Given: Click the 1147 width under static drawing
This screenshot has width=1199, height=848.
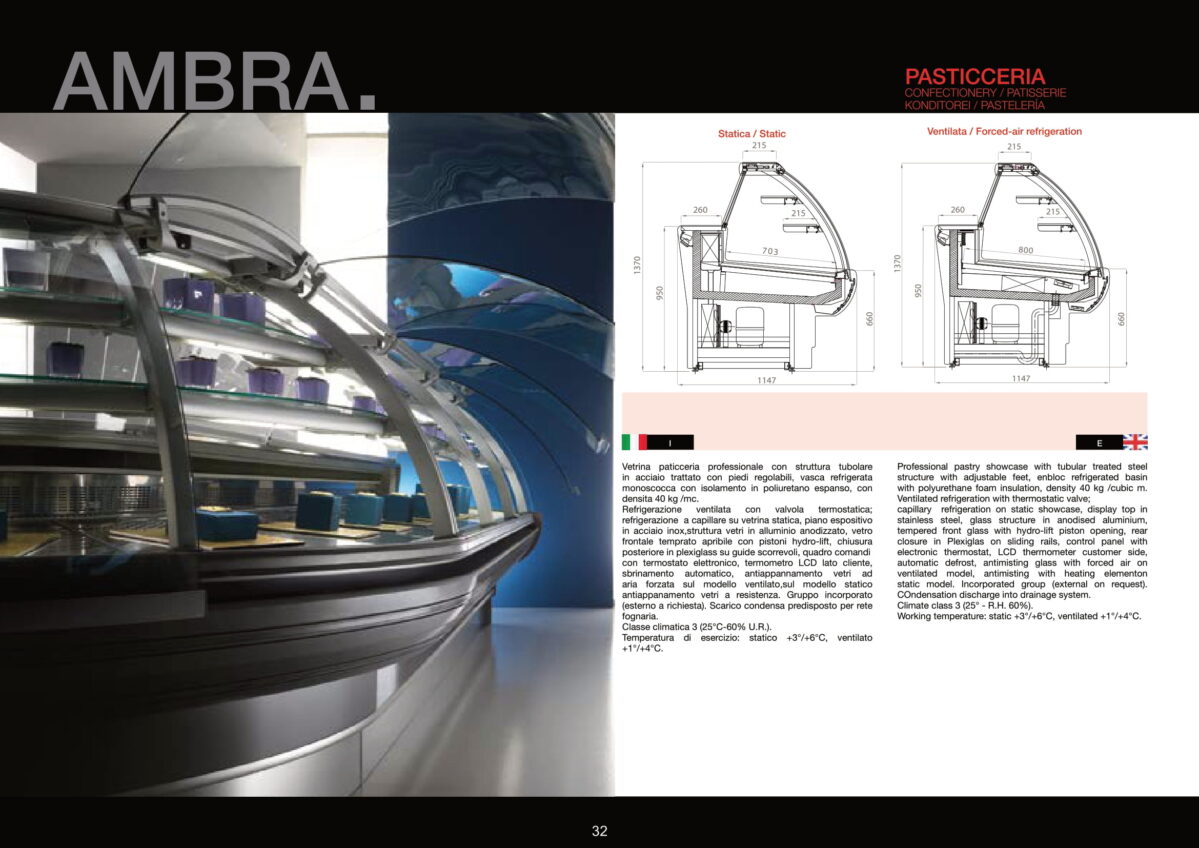Looking at the screenshot, I should 767,379.
